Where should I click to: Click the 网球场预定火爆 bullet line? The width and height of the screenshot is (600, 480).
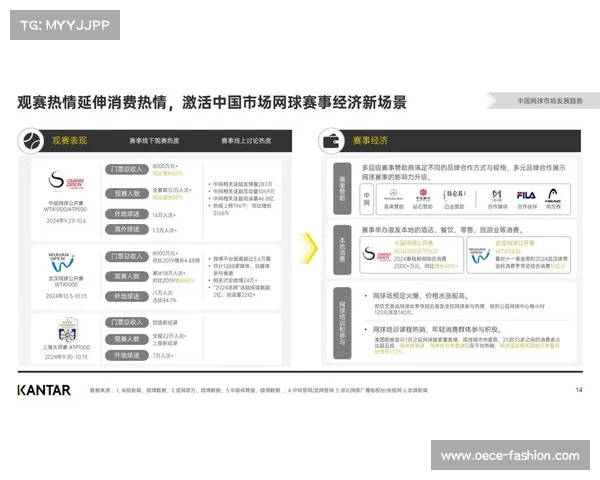point(421,296)
